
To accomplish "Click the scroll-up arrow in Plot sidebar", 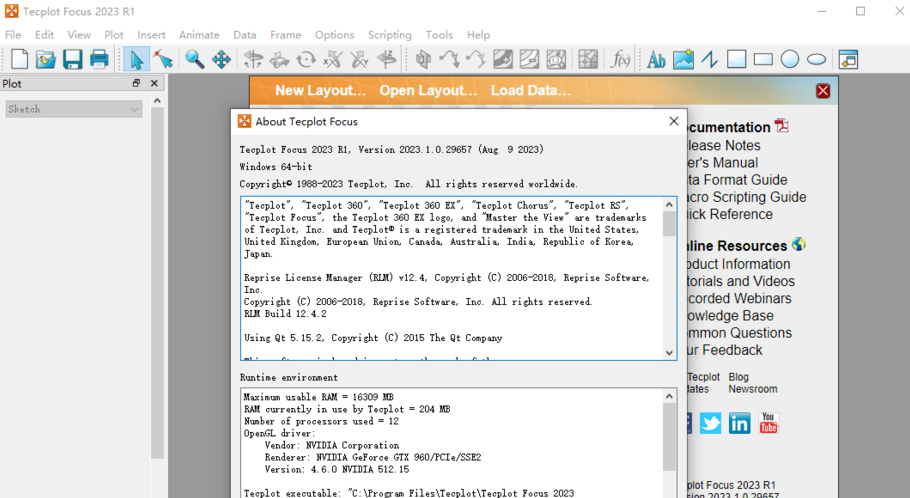I will click(157, 101).
